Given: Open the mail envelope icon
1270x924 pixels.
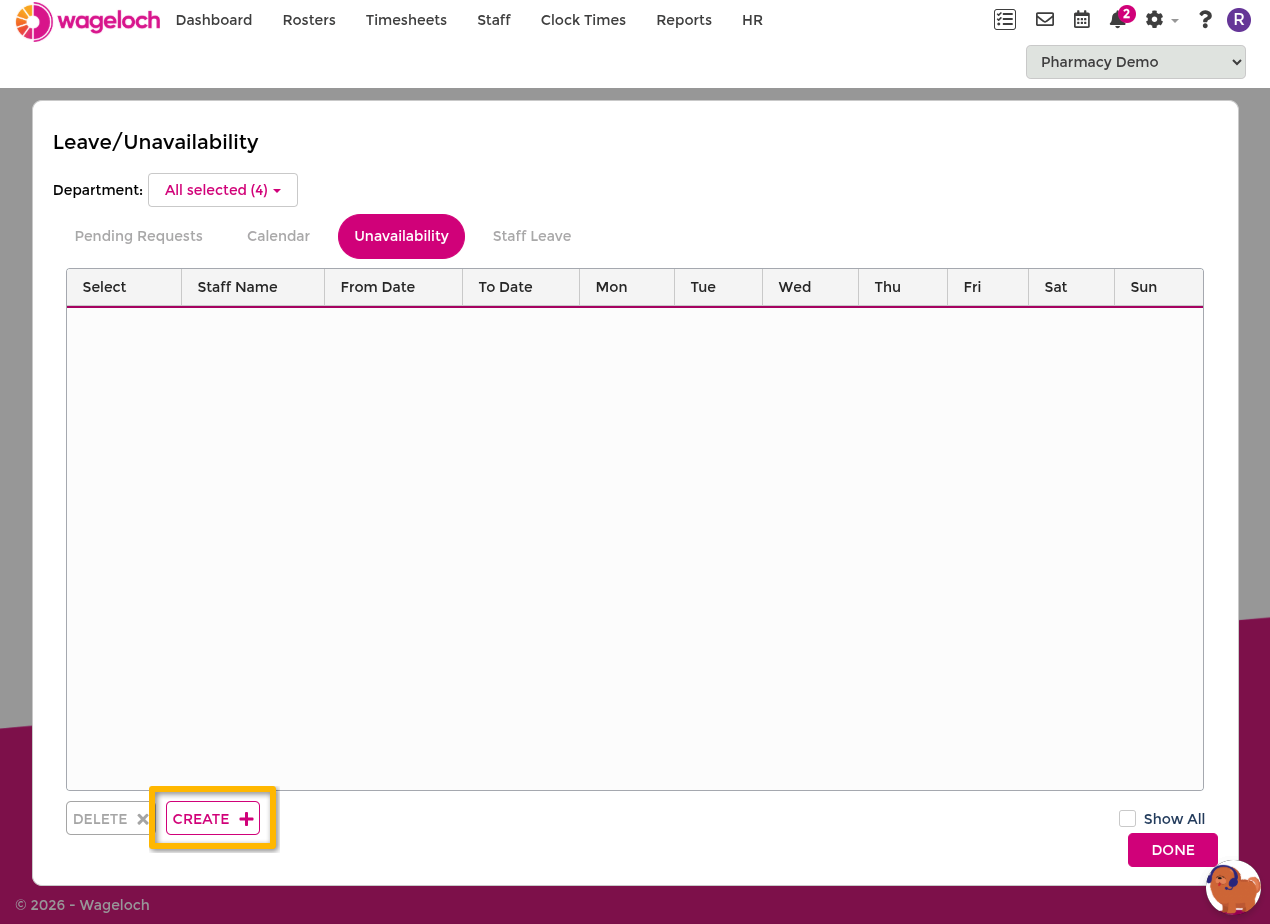Looking at the screenshot, I should click(x=1045, y=19).
